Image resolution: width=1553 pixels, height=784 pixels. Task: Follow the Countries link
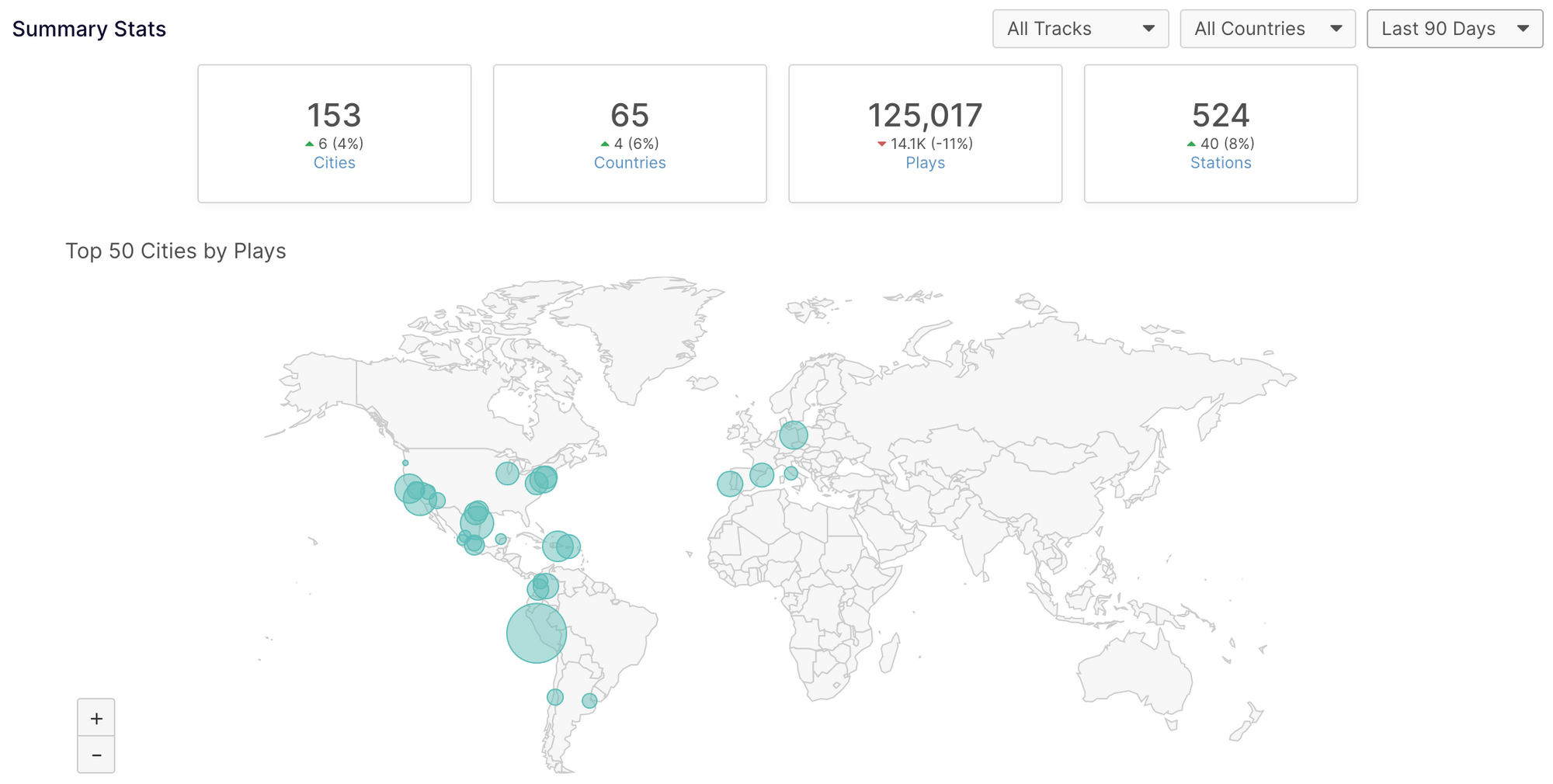point(630,163)
